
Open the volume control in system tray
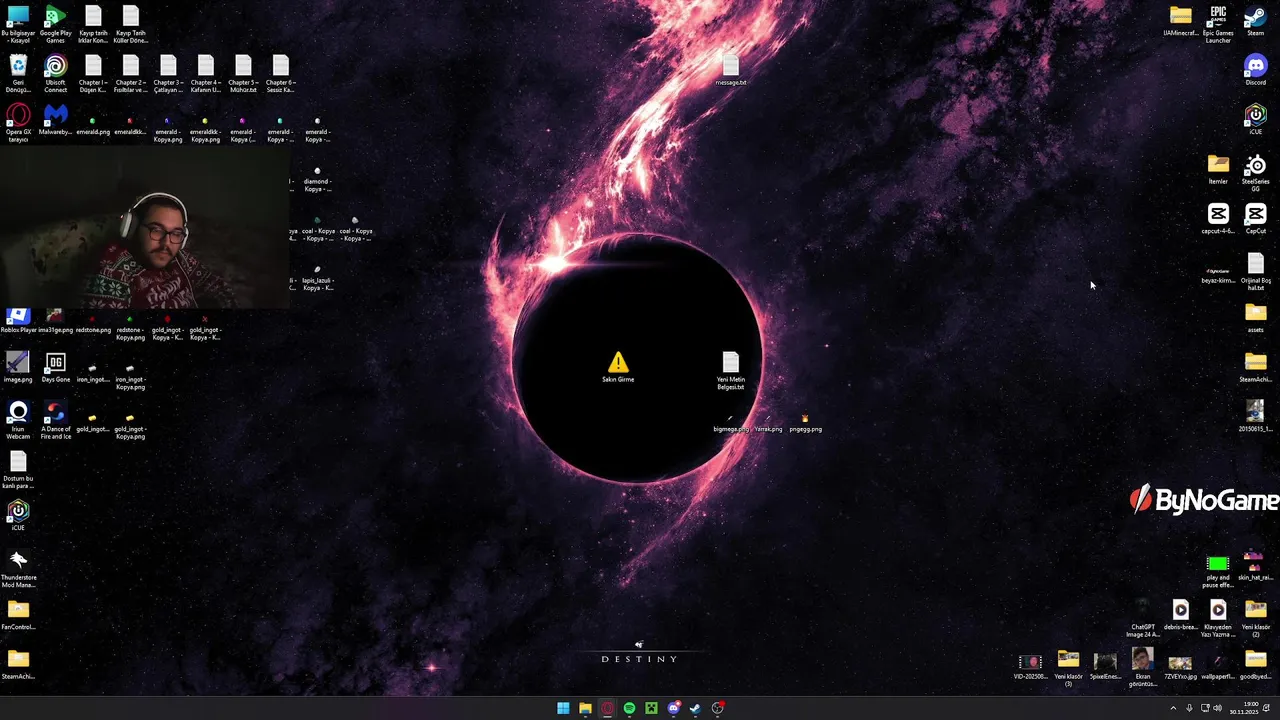pyautogui.click(x=1217, y=708)
